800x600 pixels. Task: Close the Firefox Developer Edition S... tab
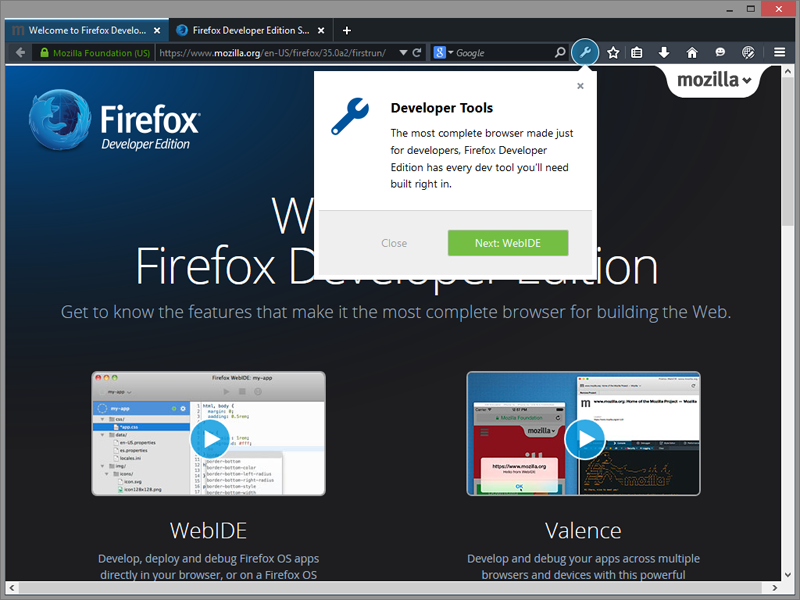(x=321, y=31)
